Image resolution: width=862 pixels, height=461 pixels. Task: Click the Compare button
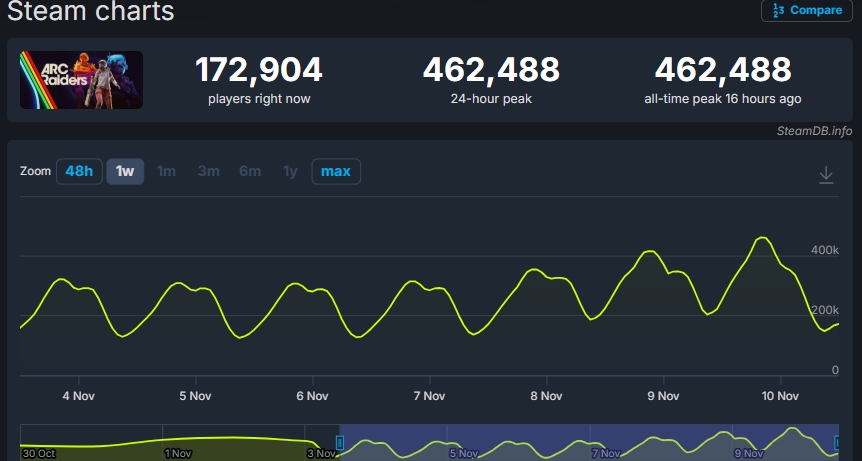(801, 11)
